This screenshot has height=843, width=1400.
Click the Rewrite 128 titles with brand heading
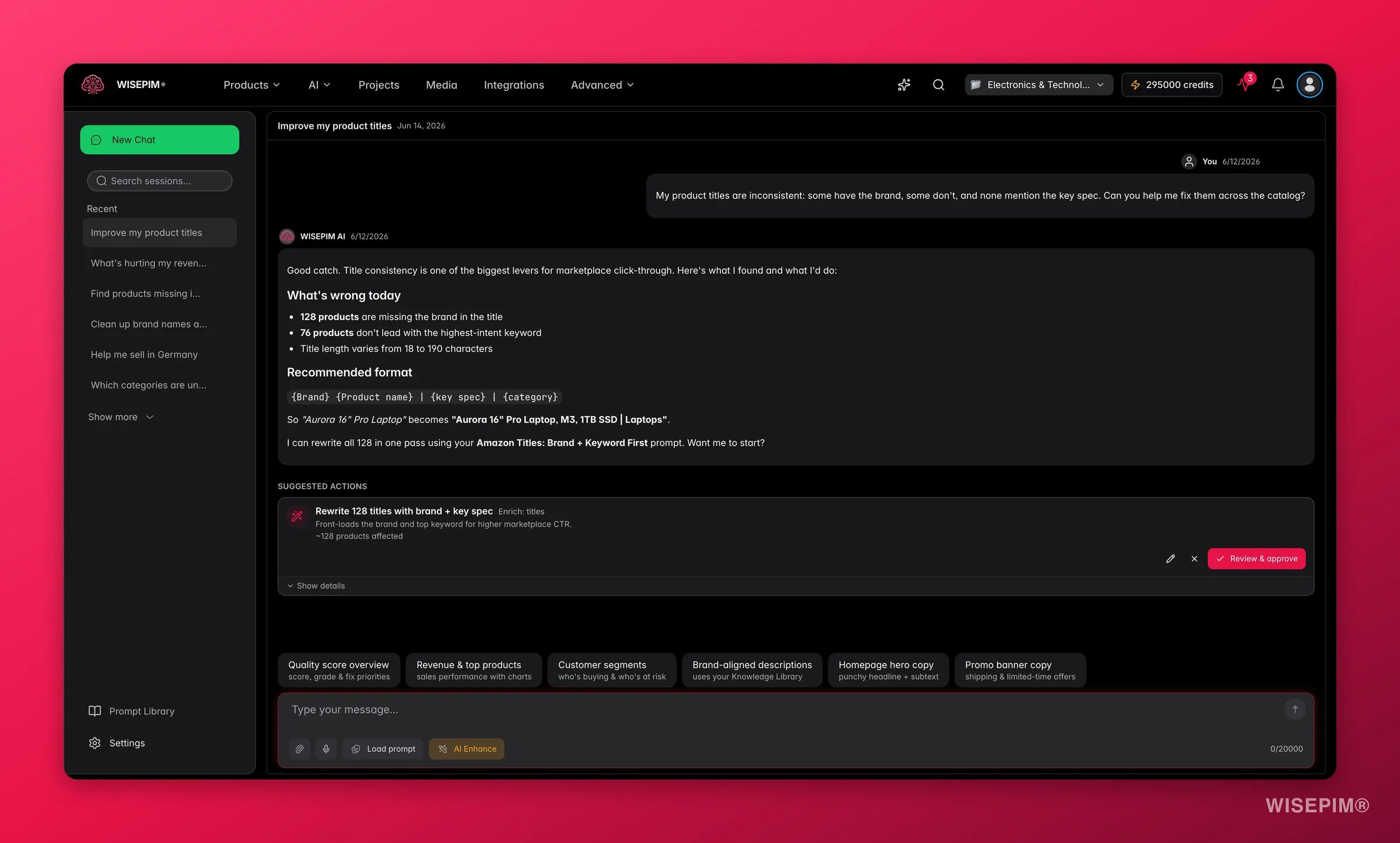404,510
